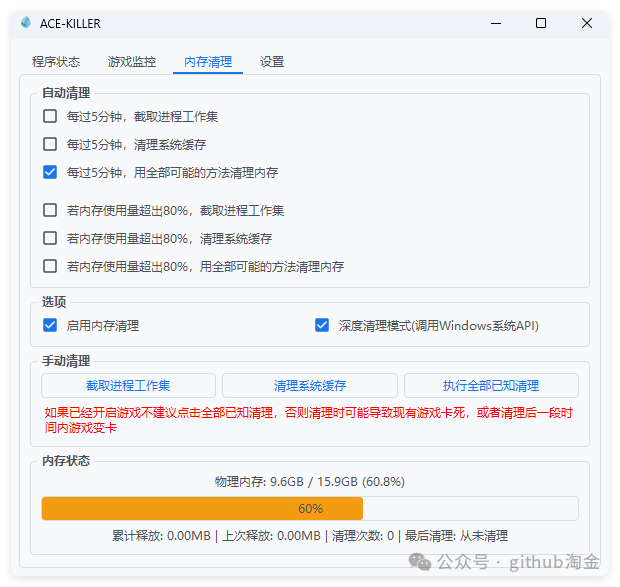Maximize the ACE-KILLER window
Image resolution: width=620 pixels, height=587 pixels.
541,23
